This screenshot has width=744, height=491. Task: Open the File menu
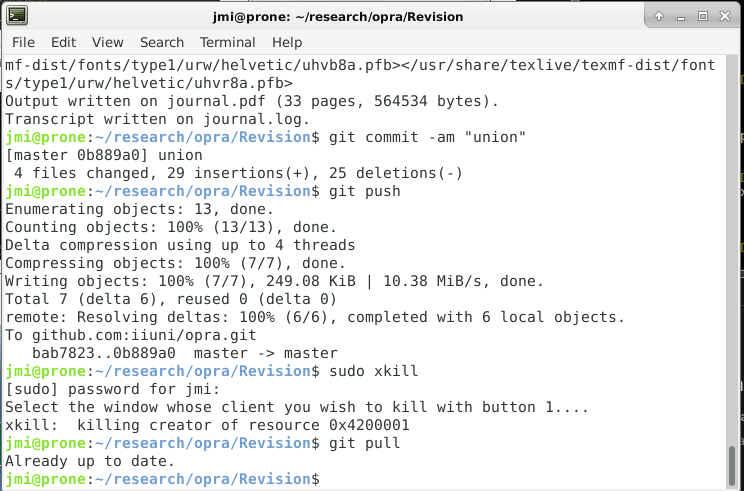tap(23, 42)
